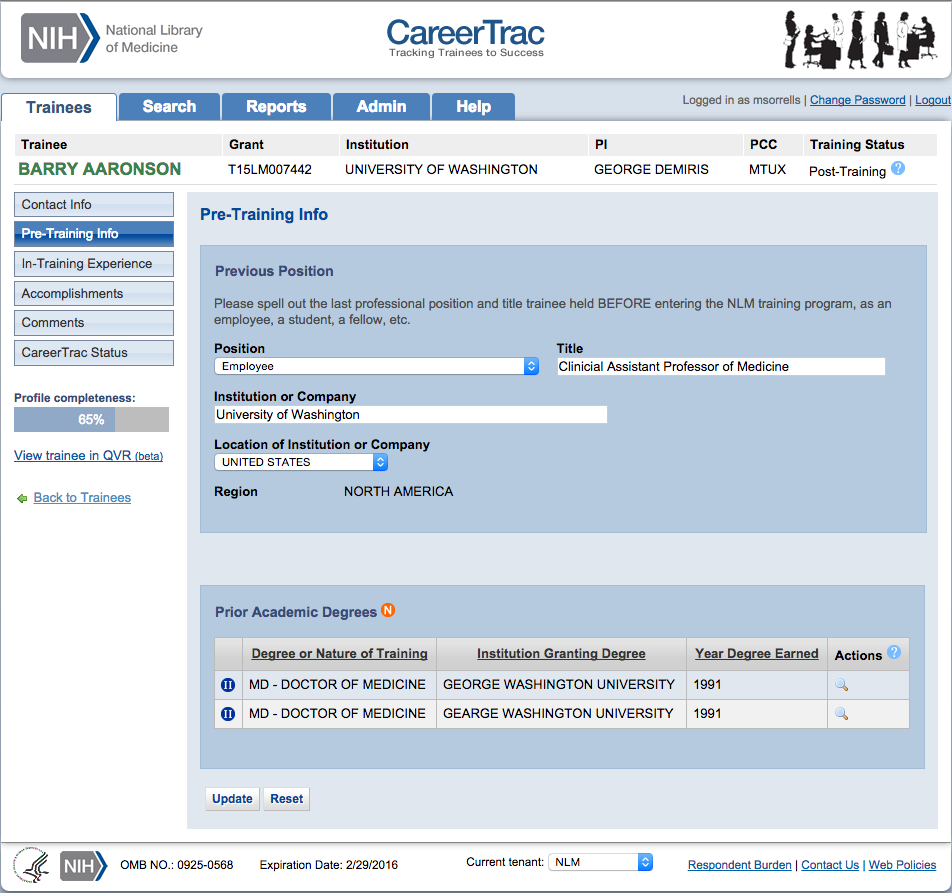Click the Back to Trainees link
The height and width of the screenshot is (893, 952).
tap(82, 498)
